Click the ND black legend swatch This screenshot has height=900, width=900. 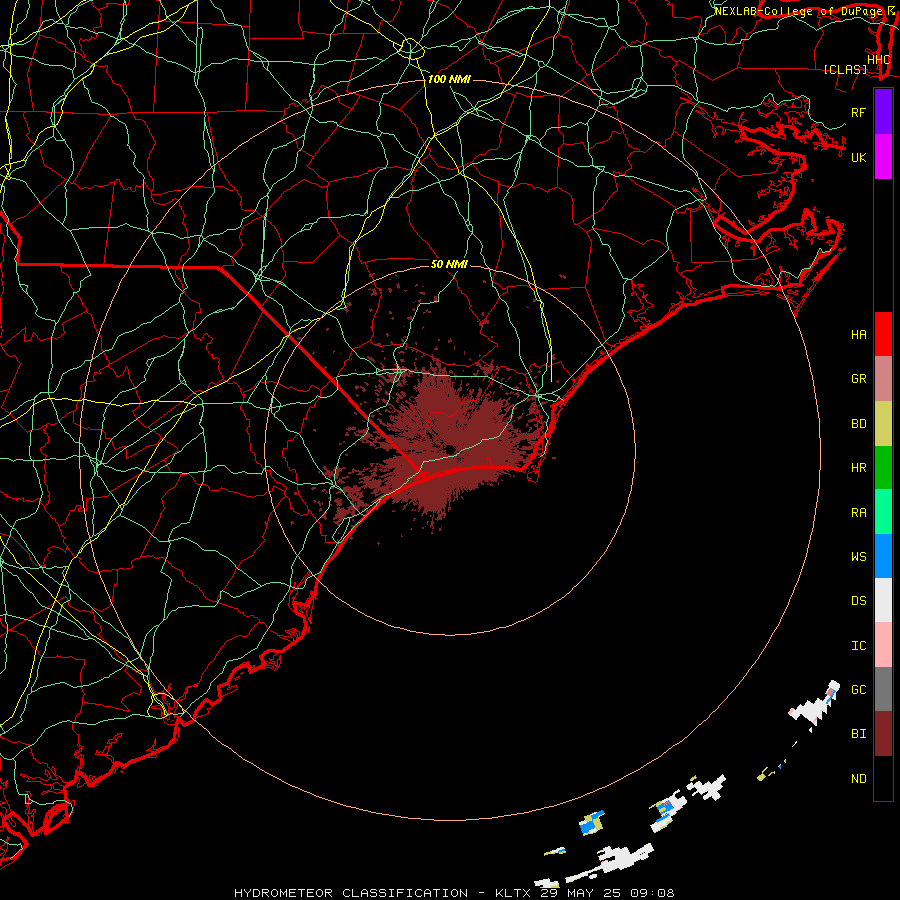pos(883,778)
